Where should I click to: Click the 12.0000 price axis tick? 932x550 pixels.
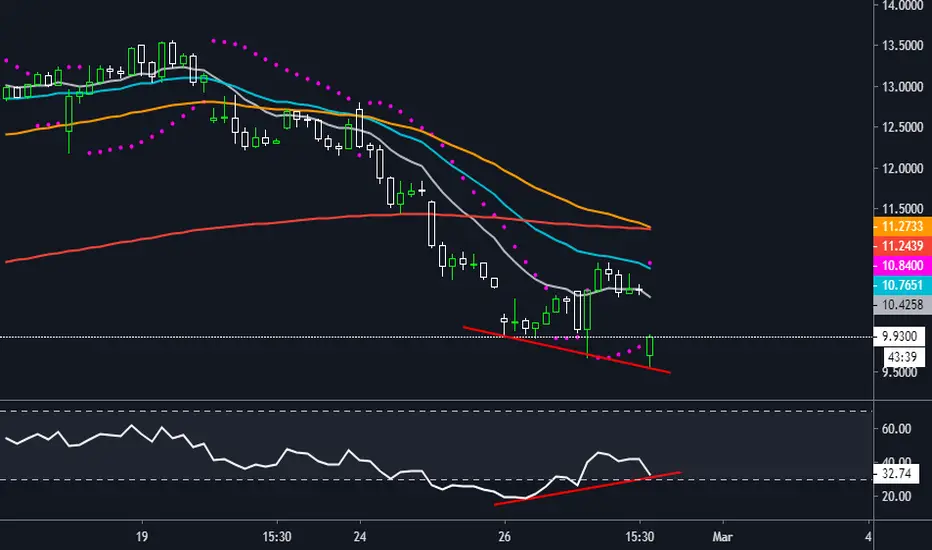[x=902, y=168]
